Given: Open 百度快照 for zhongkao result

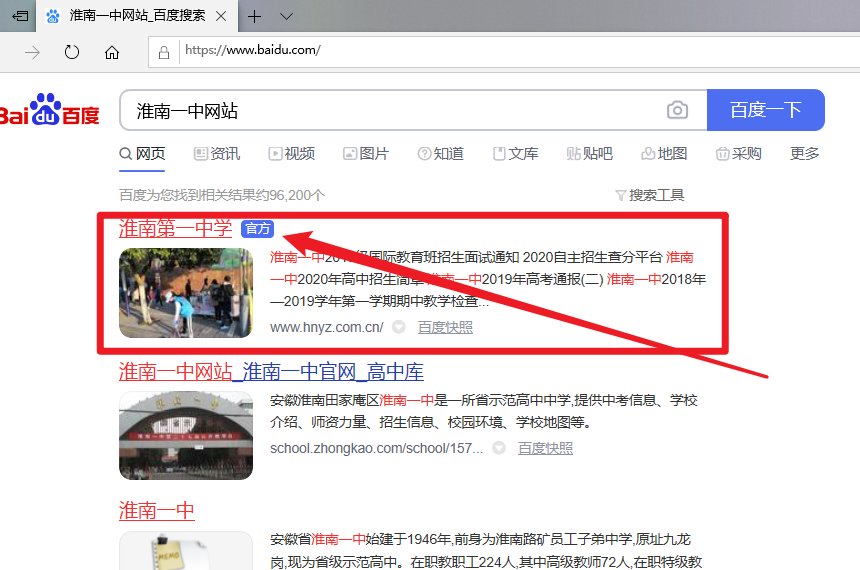Looking at the screenshot, I should tap(545, 449).
